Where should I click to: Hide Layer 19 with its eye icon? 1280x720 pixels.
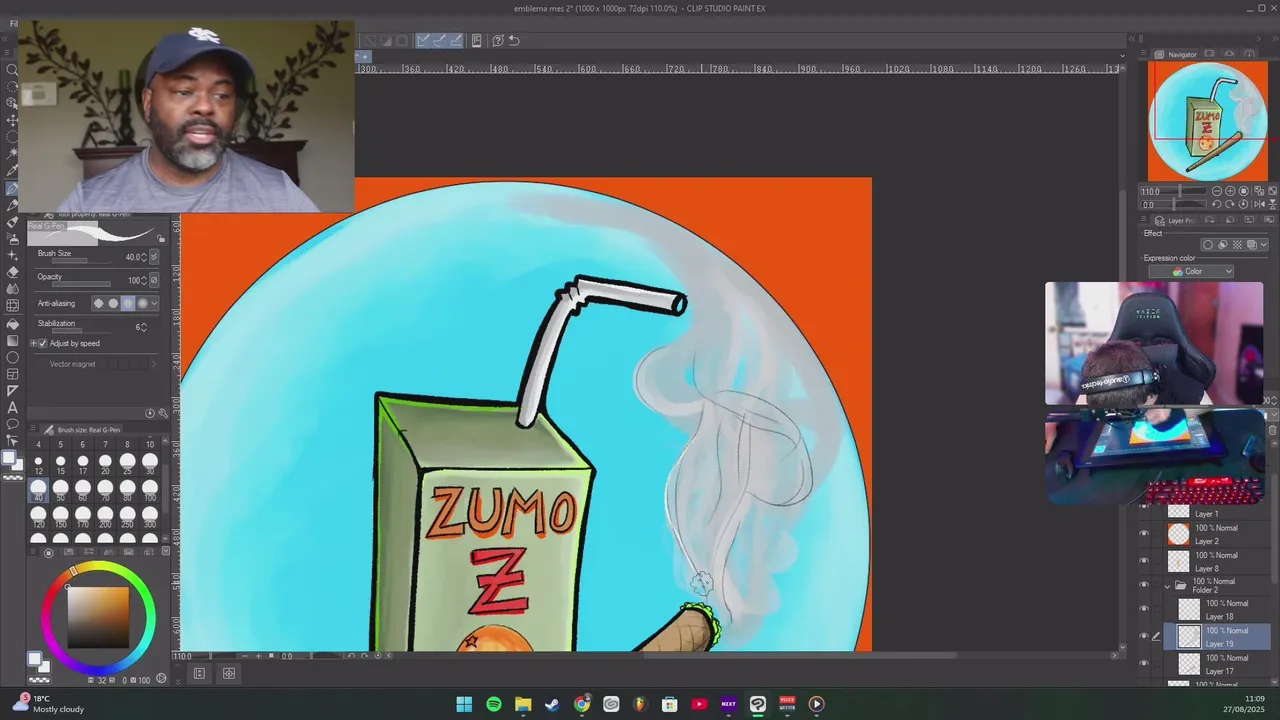coord(1144,636)
